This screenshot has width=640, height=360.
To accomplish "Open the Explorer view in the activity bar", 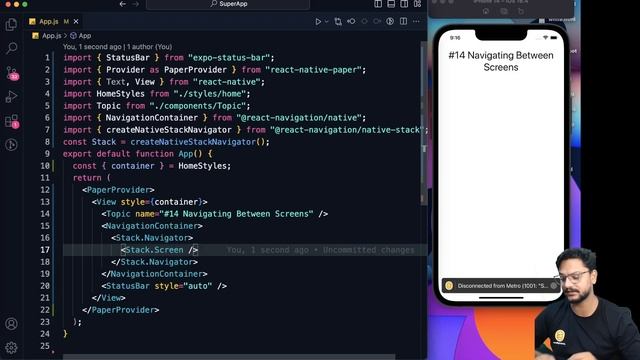I will coord(11,24).
